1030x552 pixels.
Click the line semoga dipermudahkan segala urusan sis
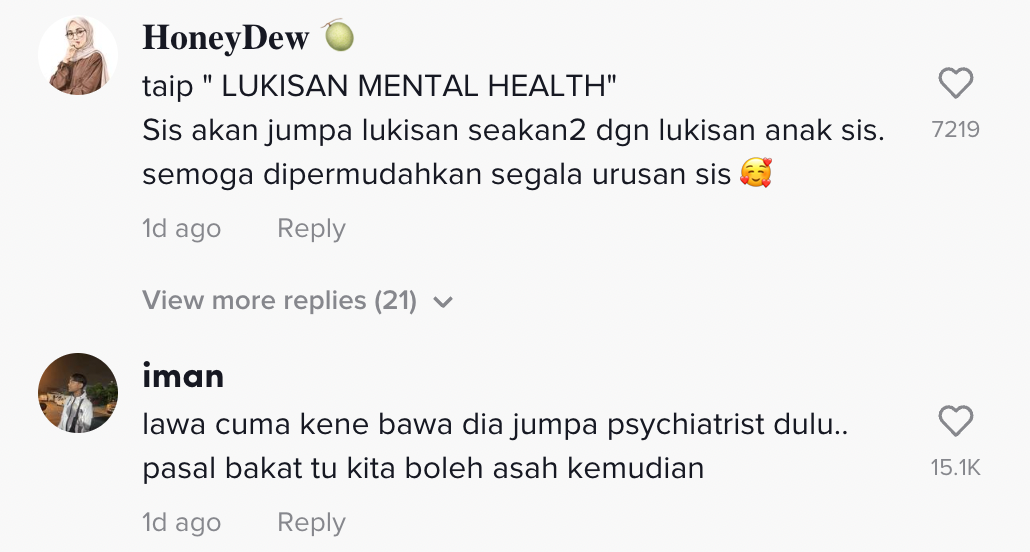[457, 174]
